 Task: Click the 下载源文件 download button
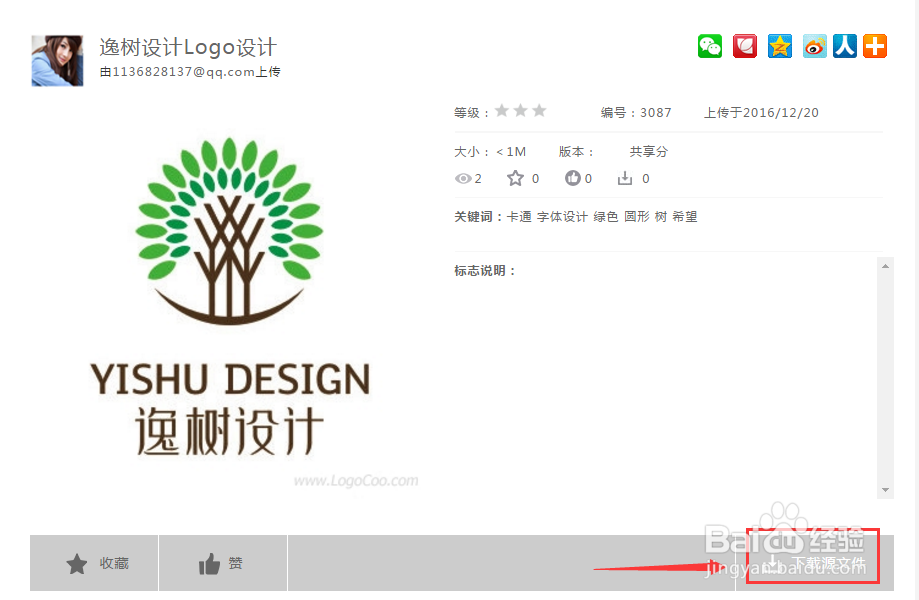coord(814,563)
